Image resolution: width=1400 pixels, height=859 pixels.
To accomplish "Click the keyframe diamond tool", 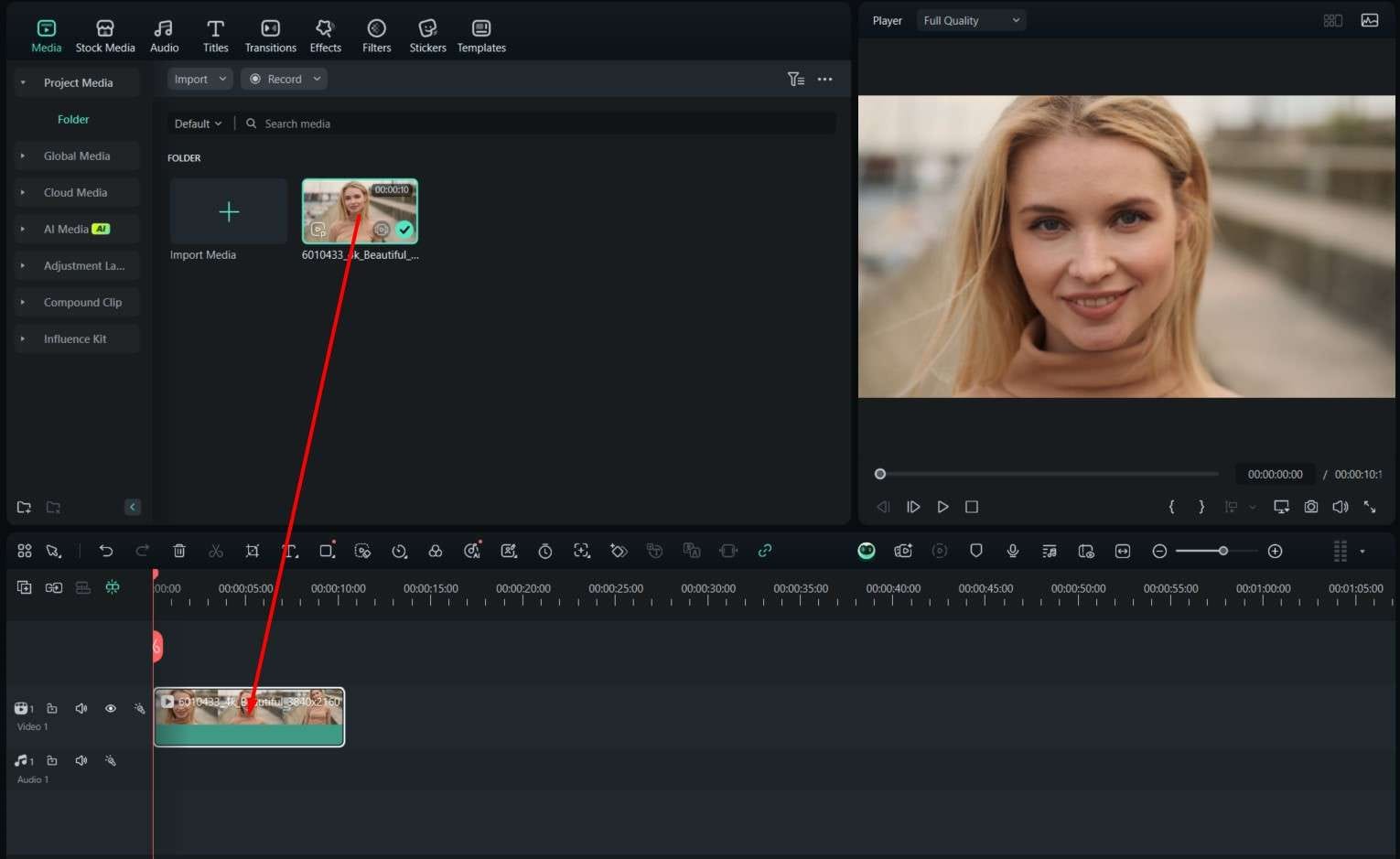I will pos(619,551).
